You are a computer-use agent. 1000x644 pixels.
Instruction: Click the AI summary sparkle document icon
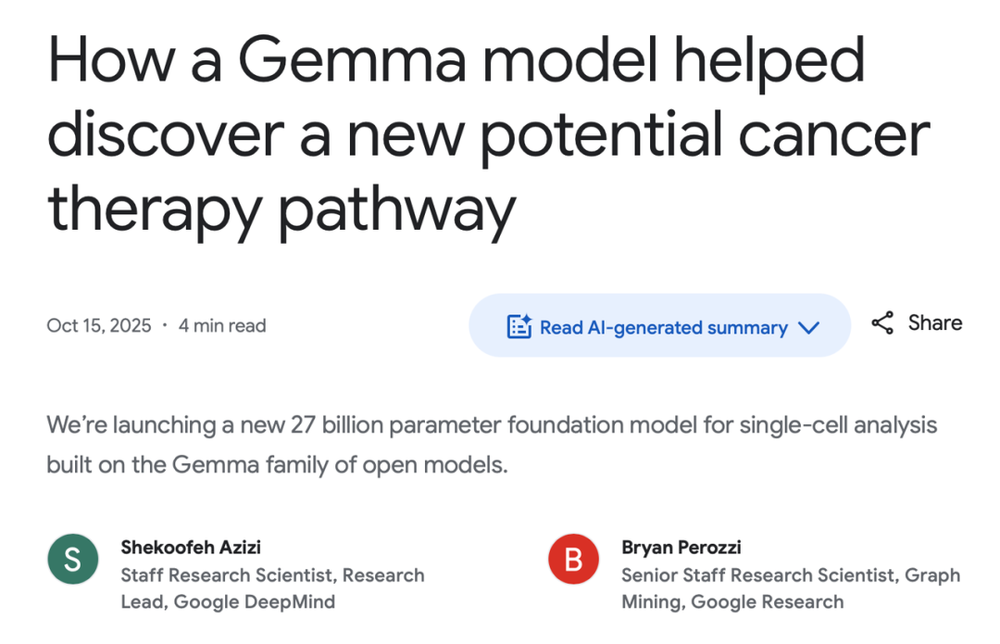coord(519,327)
